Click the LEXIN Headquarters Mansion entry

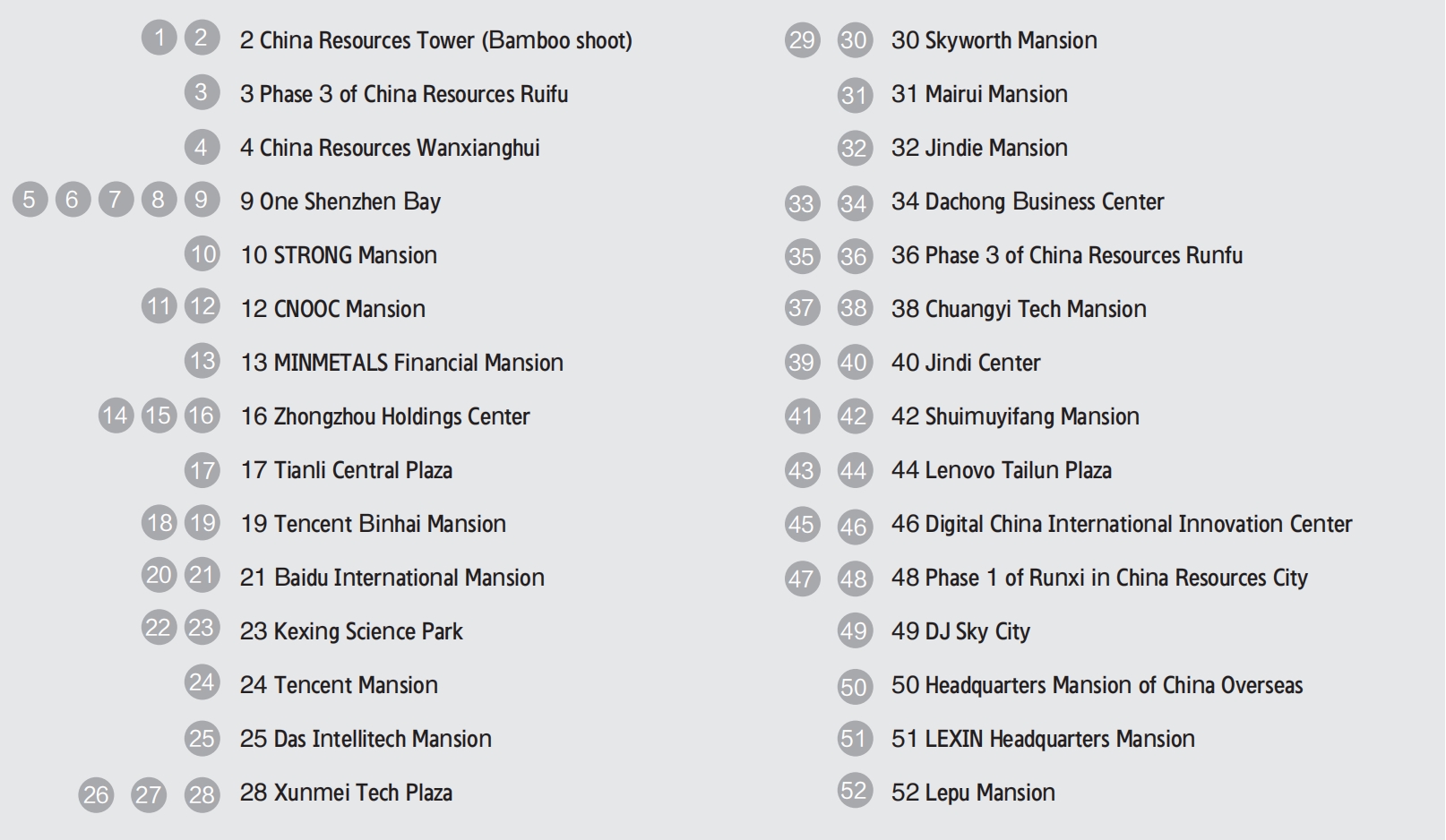(x=1043, y=739)
